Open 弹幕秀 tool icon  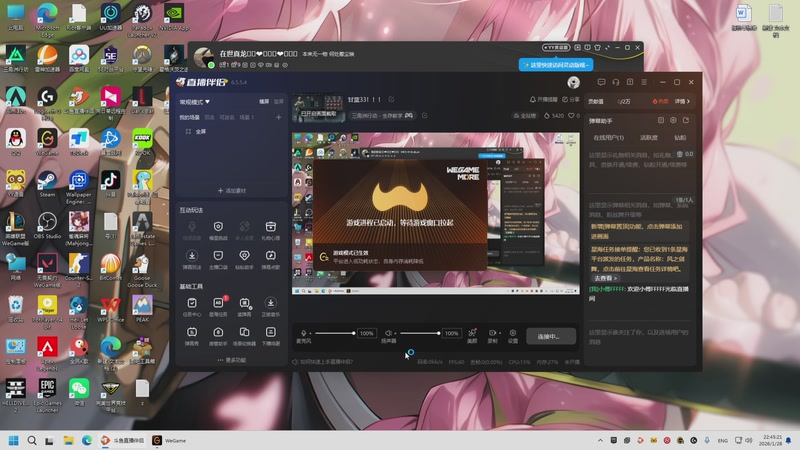point(192,336)
